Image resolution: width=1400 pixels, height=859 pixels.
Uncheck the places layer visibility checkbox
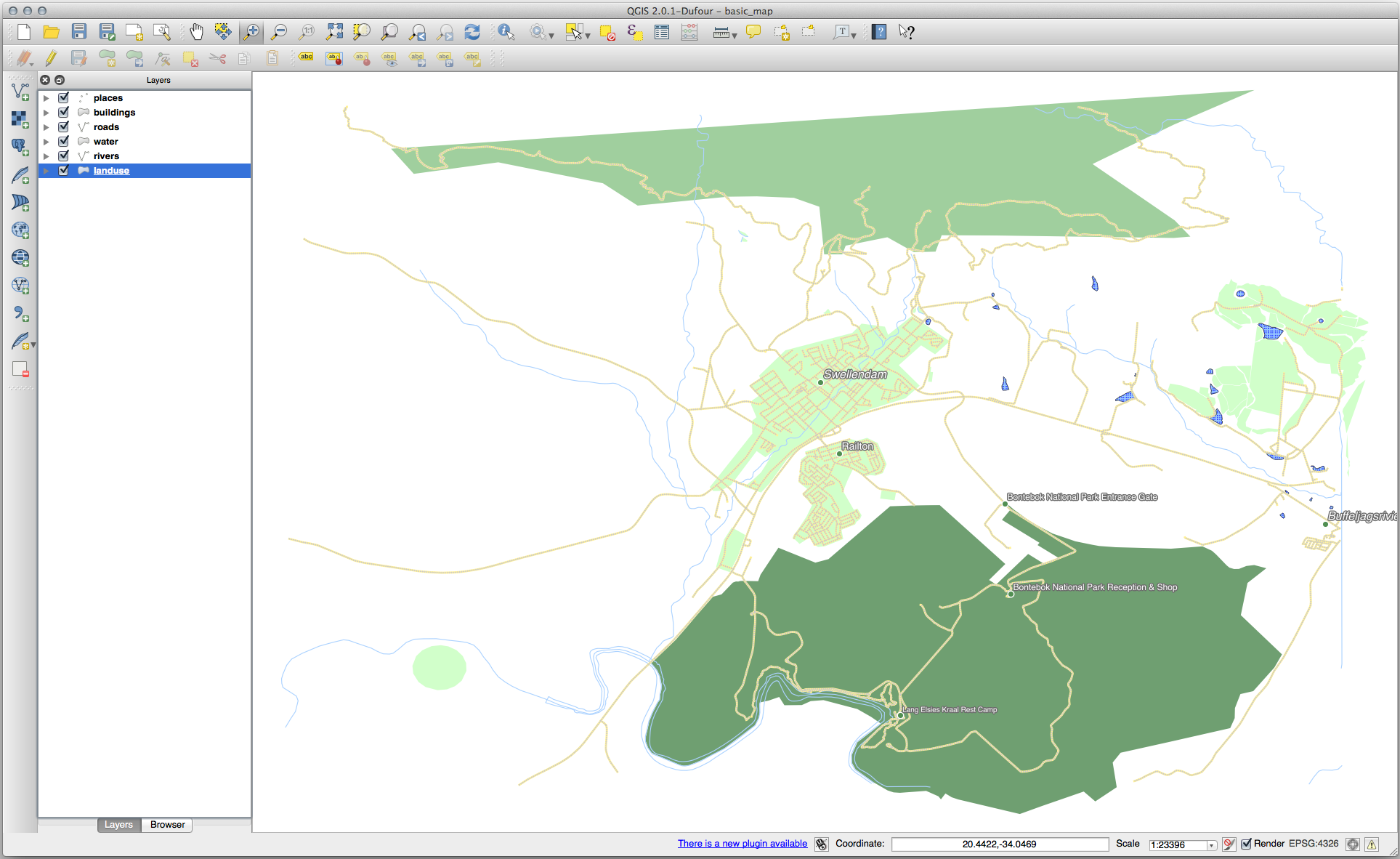pos(64,97)
